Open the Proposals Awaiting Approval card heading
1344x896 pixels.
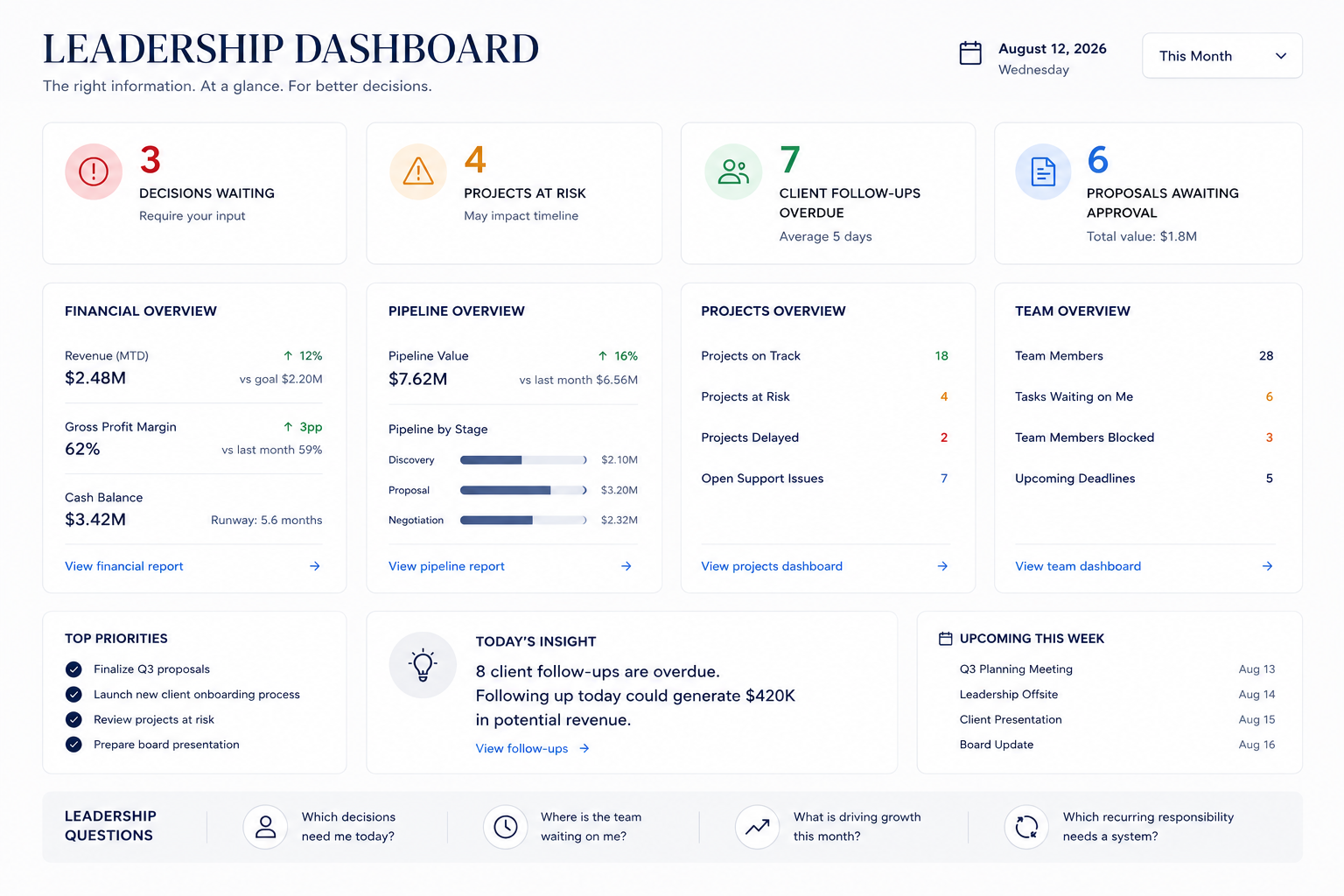coord(1163,203)
